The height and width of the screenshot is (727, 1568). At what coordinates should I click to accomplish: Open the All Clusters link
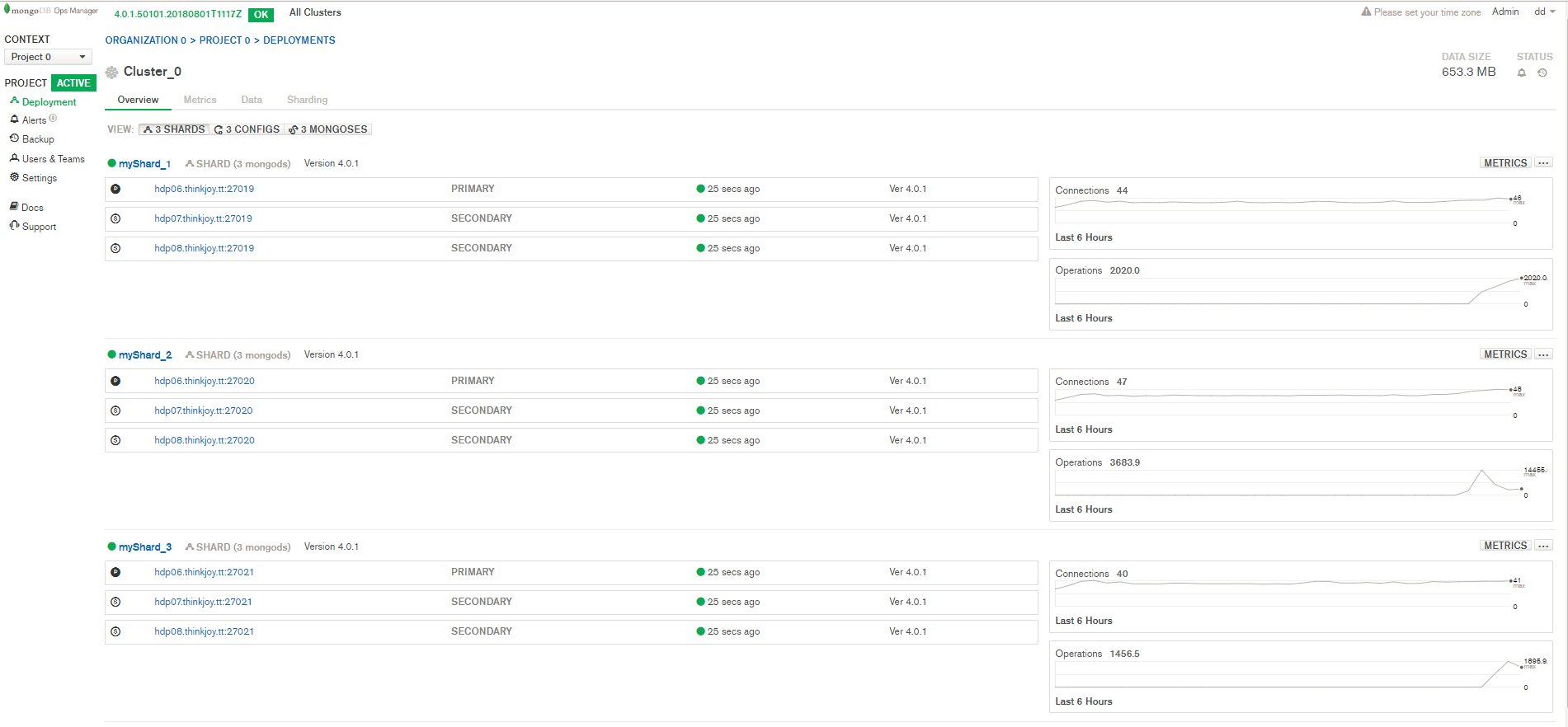pyautogui.click(x=315, y=12)
